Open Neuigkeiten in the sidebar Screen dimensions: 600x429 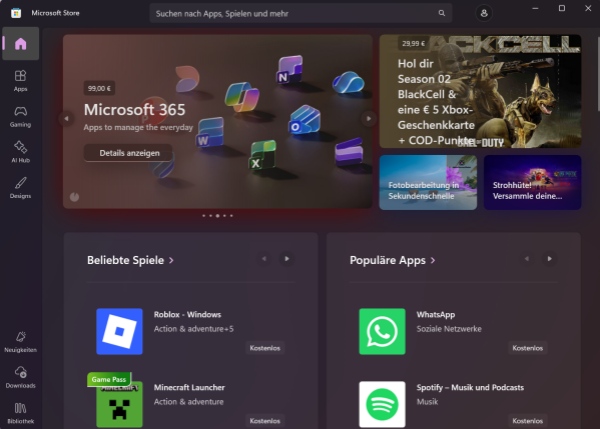(x=21, y=342)
